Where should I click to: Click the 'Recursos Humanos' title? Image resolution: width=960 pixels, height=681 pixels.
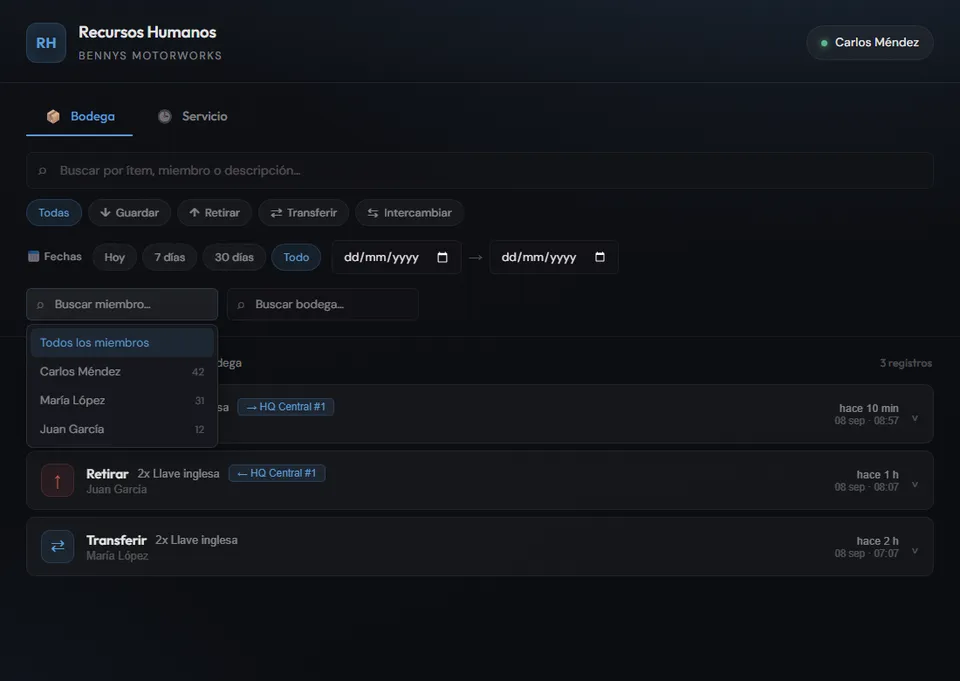pos(148,32)
